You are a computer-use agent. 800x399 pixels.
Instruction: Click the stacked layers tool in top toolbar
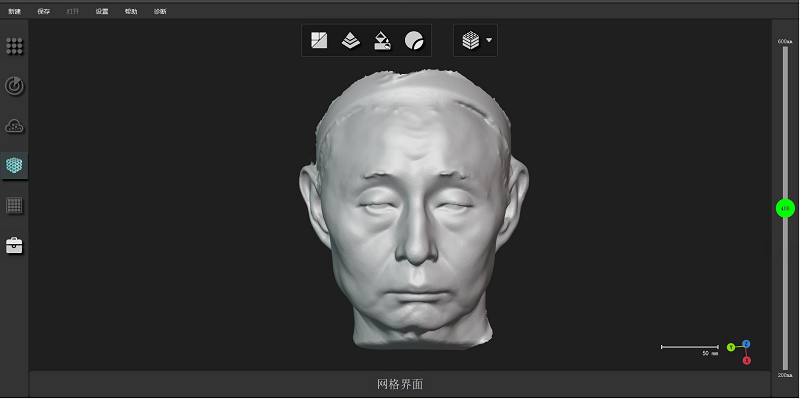[351, 40]
